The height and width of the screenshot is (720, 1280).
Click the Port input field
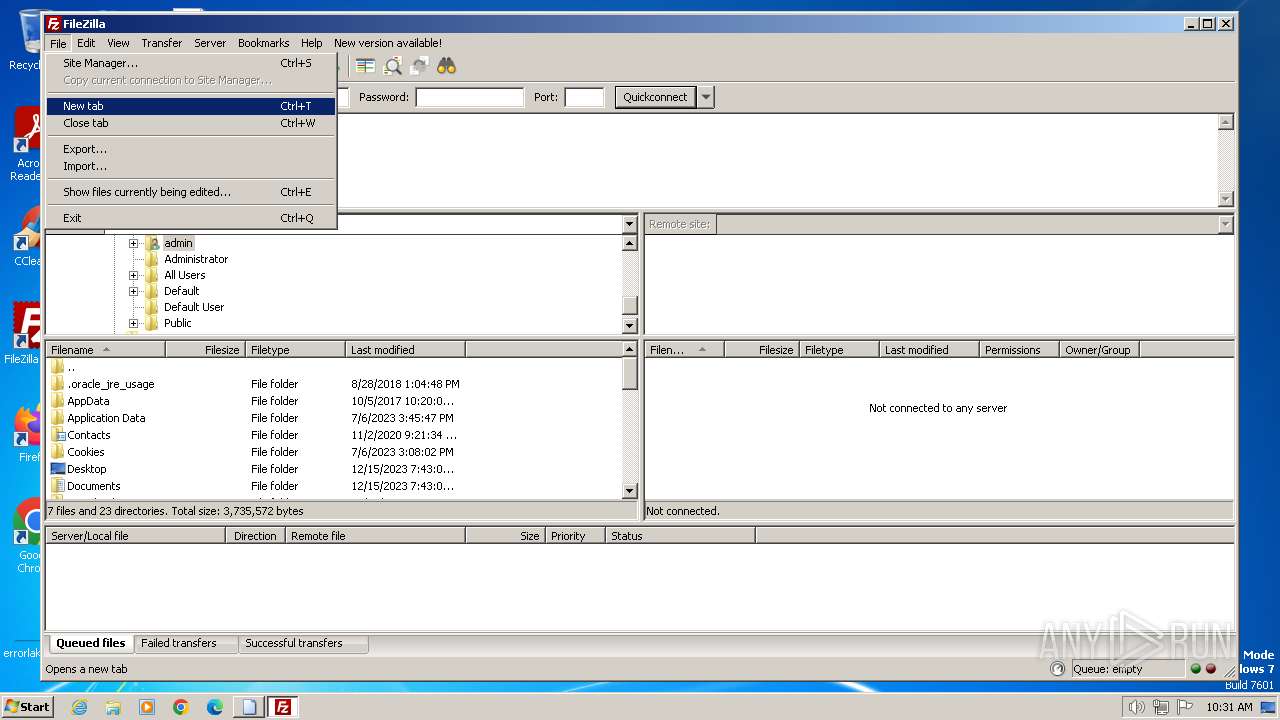point(584,97)
